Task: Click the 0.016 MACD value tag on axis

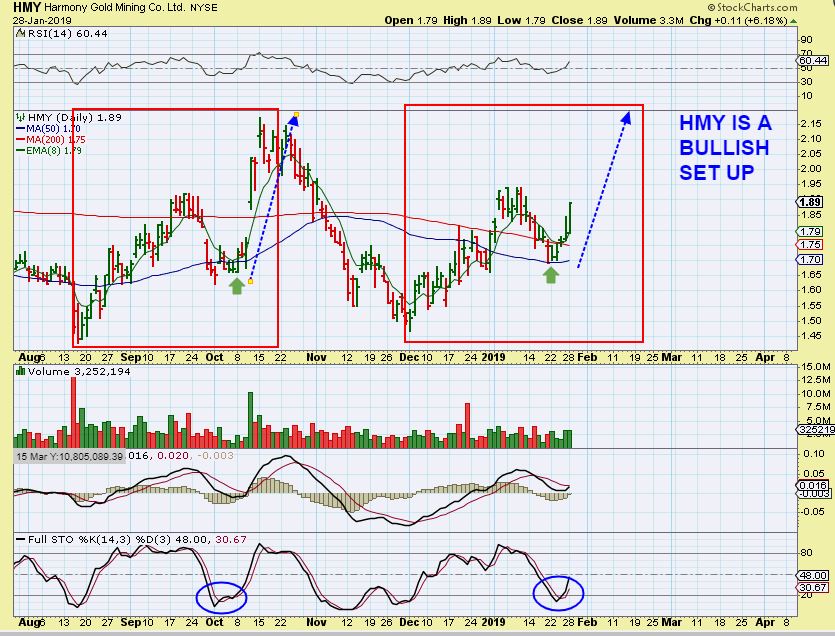Action: pos(813,485)
